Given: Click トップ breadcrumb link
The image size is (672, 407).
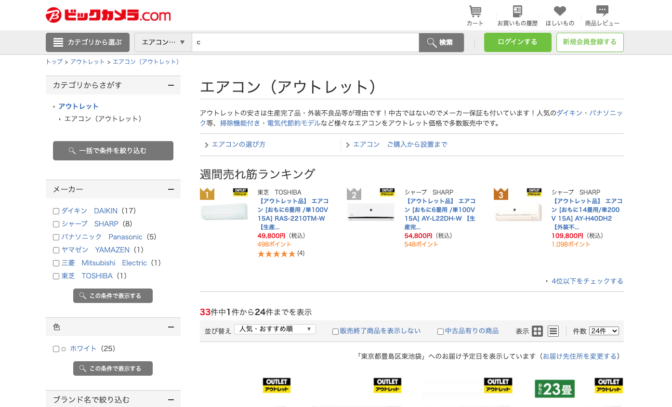Looking at the screenshot, I should click(54, 62).
